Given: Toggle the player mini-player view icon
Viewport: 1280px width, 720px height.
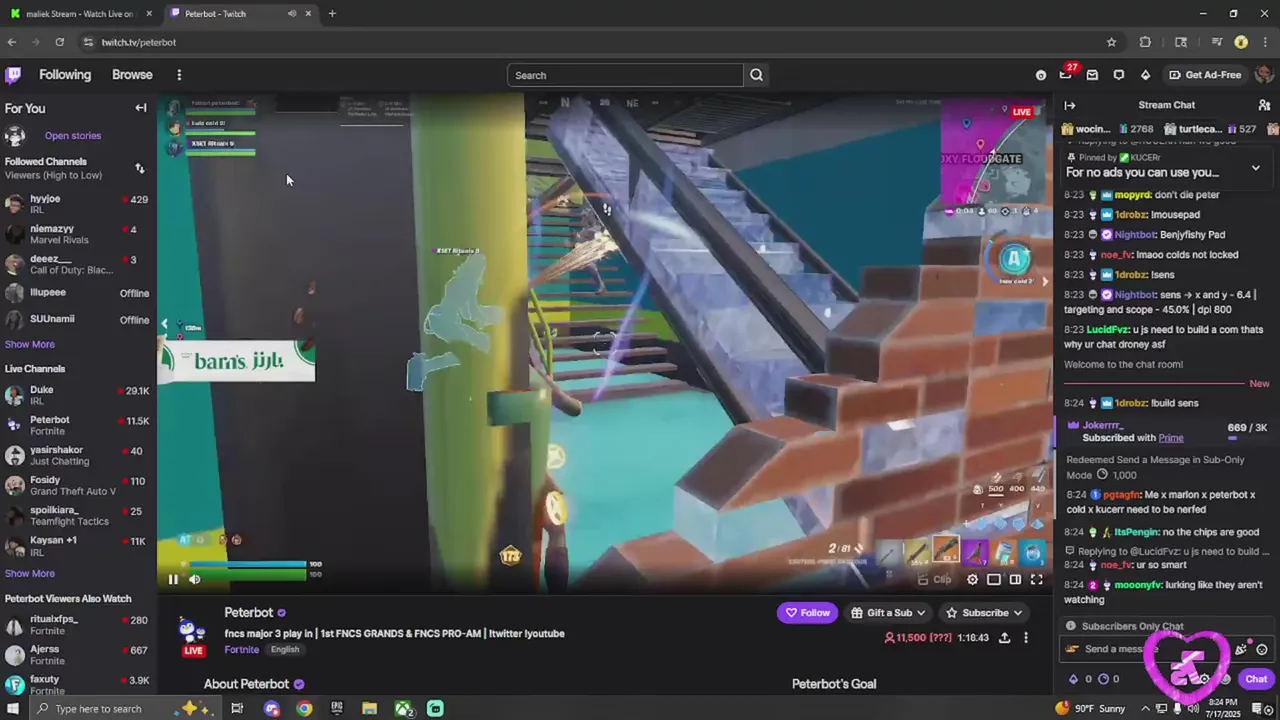Looking at the screenshot, I should tap(994, 579).
